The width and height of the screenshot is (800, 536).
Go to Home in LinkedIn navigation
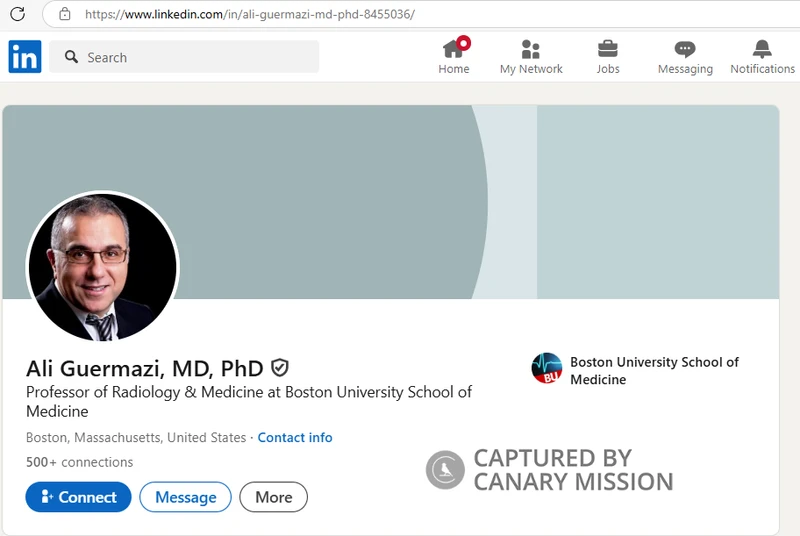click(x=454, y=57)
